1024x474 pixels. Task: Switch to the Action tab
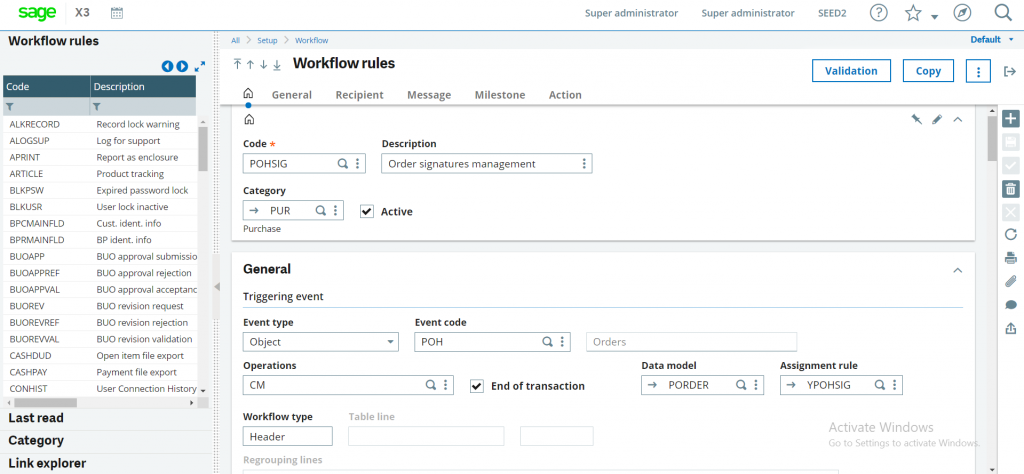(566, 95)
